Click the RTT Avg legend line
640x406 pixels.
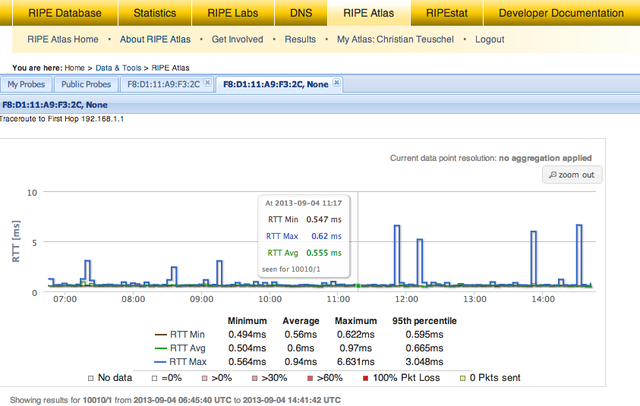point(161,348)
